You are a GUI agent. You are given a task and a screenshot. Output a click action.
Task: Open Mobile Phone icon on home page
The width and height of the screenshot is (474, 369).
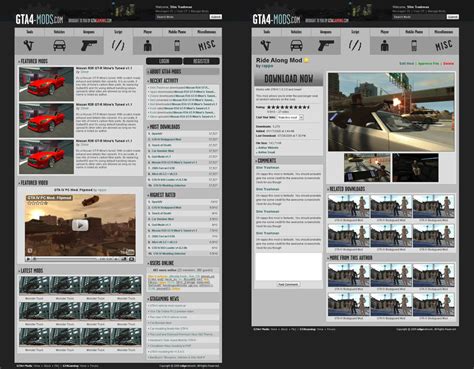point(177,45)
